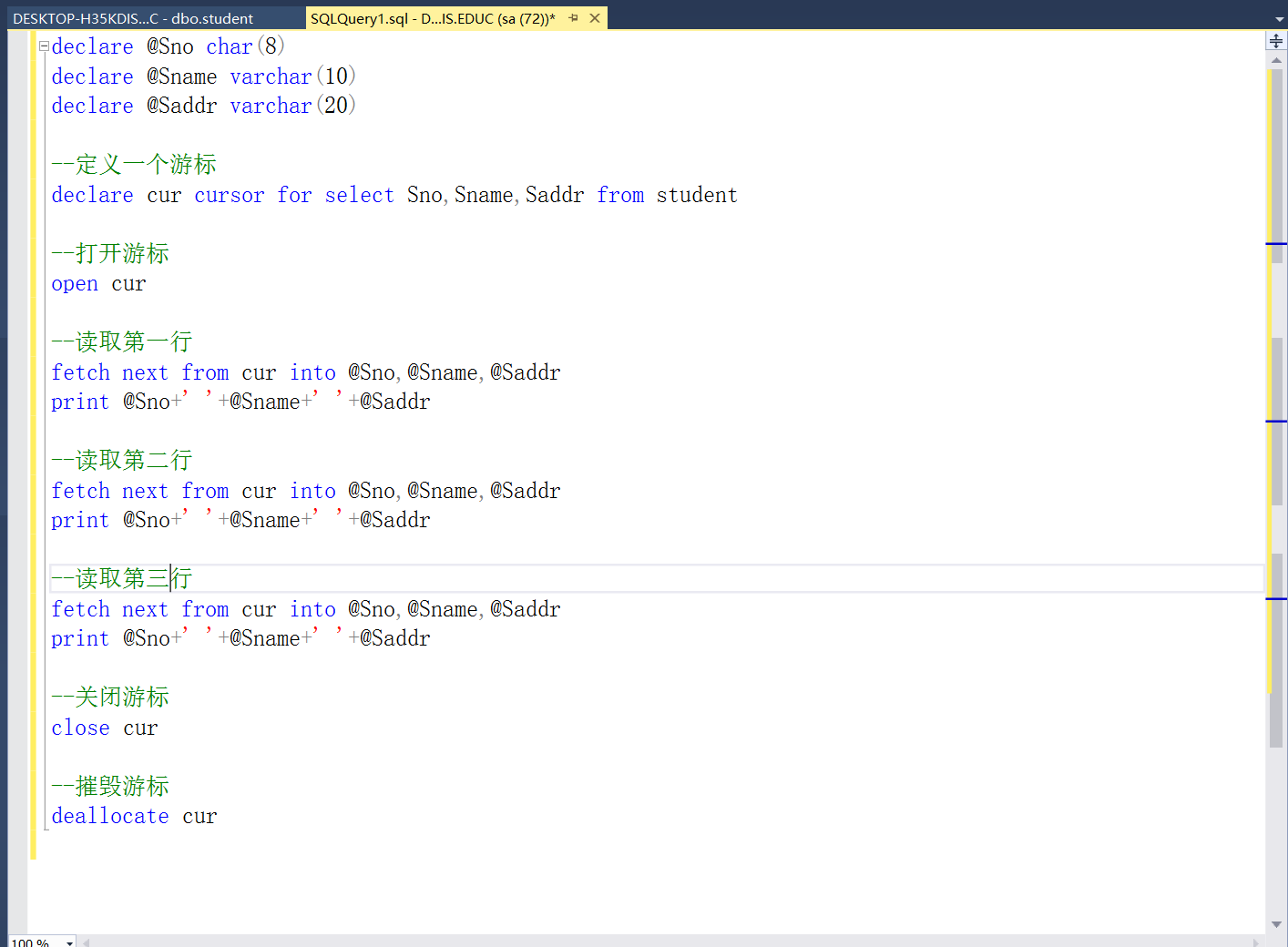Click the 'open cur' statement
The image size is (1288, 947).
98,284
